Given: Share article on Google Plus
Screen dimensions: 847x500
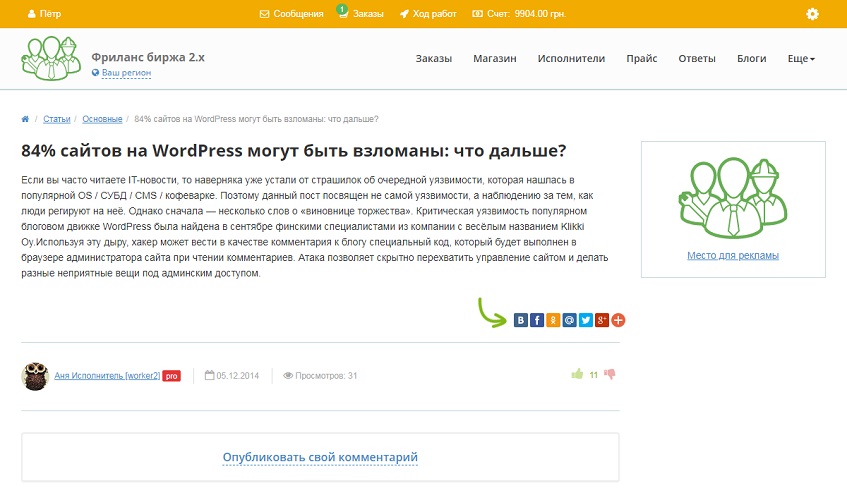Looking at the screenshot, I should [602, 320].
